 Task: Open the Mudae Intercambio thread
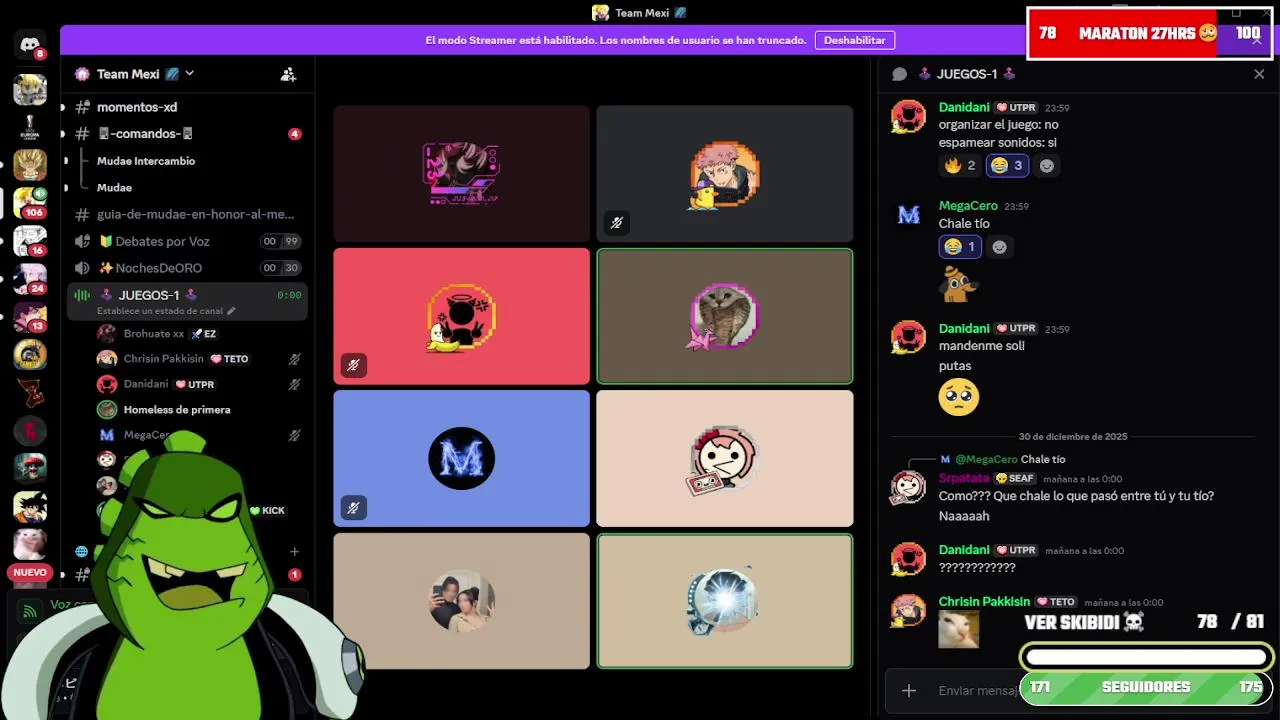tap(146, 161)
